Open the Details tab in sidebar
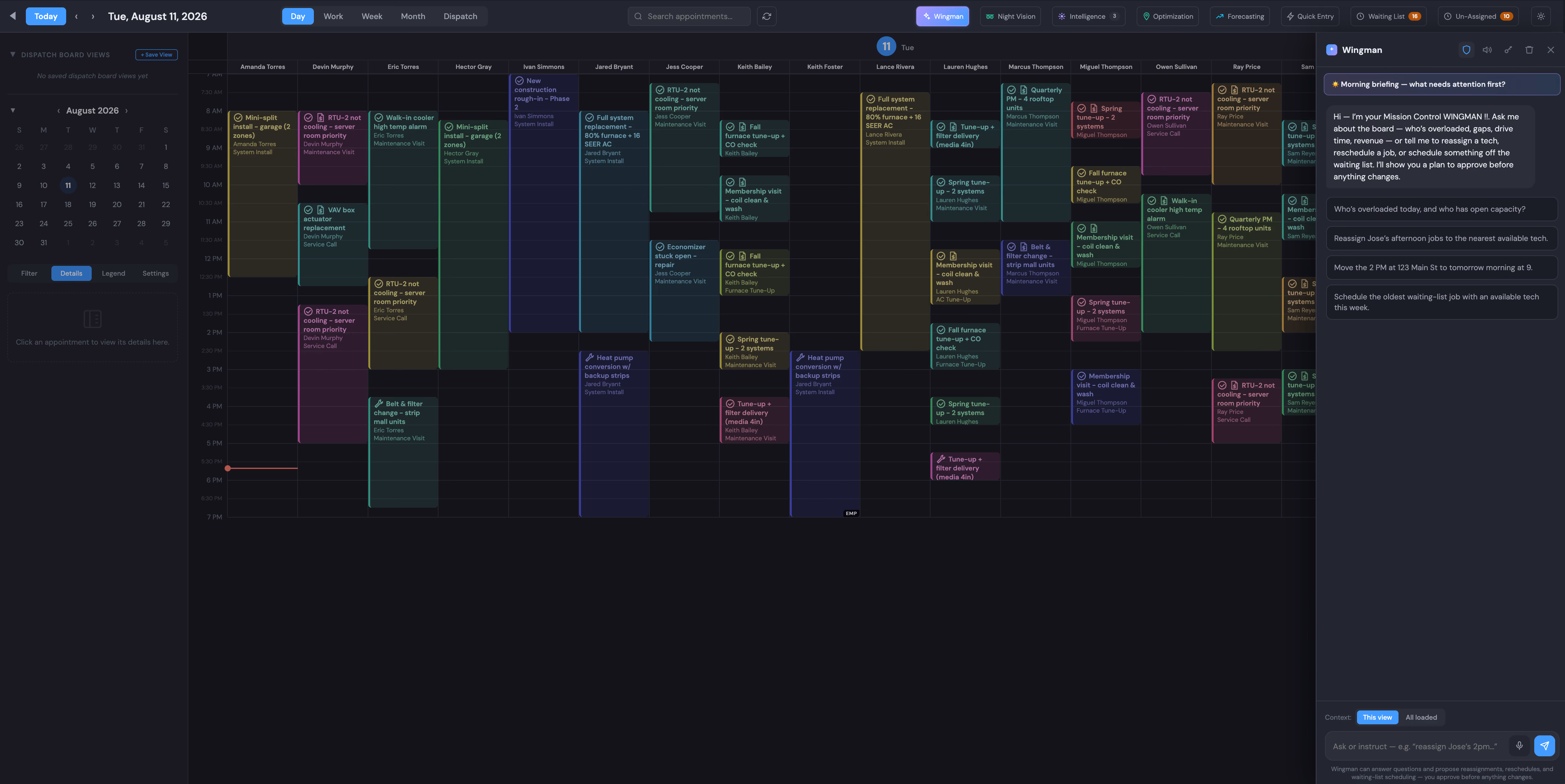This screenshot has width=1565, height=784. pos(71,273)
